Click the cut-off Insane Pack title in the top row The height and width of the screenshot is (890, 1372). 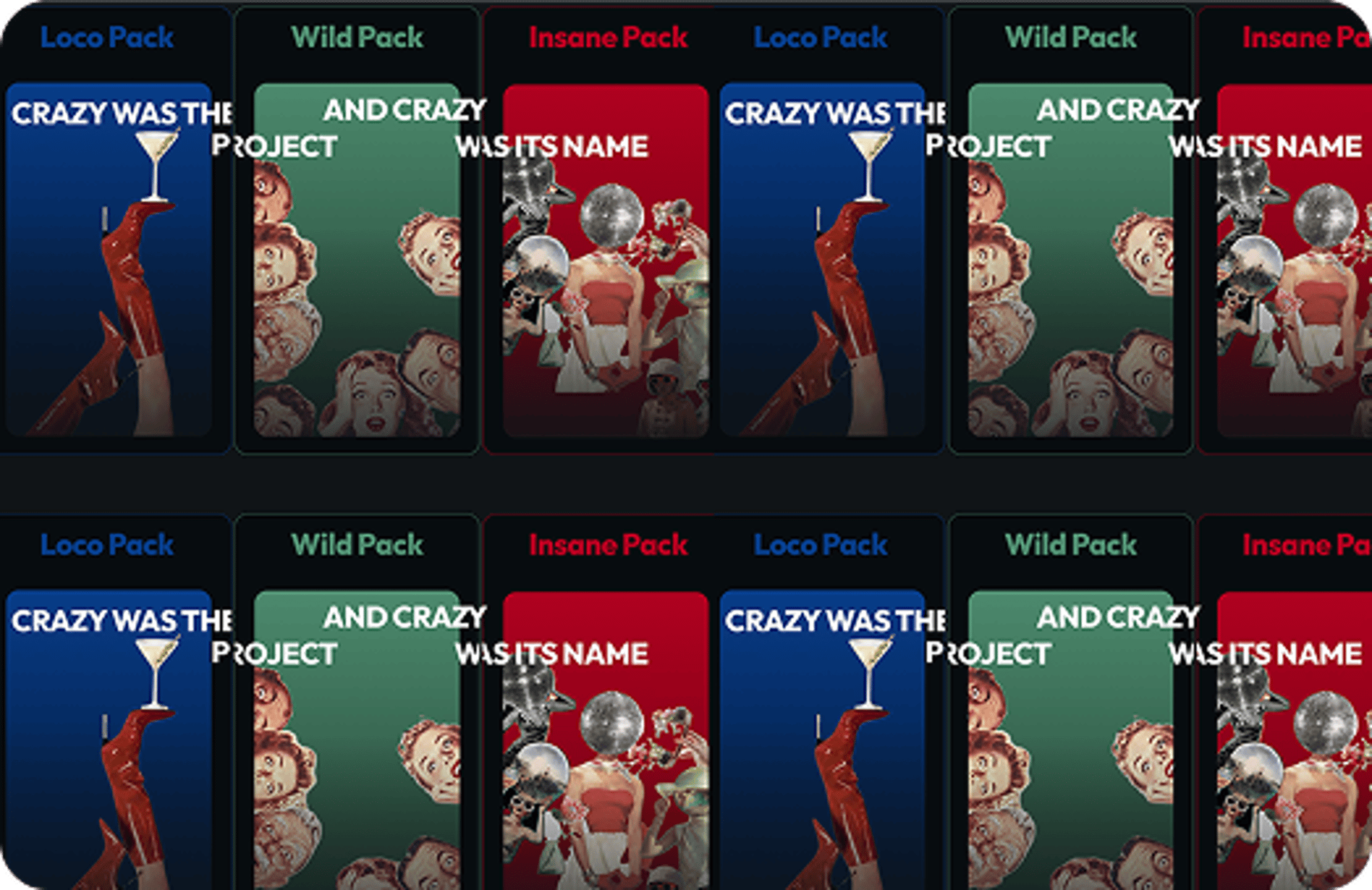point(1306,37)
